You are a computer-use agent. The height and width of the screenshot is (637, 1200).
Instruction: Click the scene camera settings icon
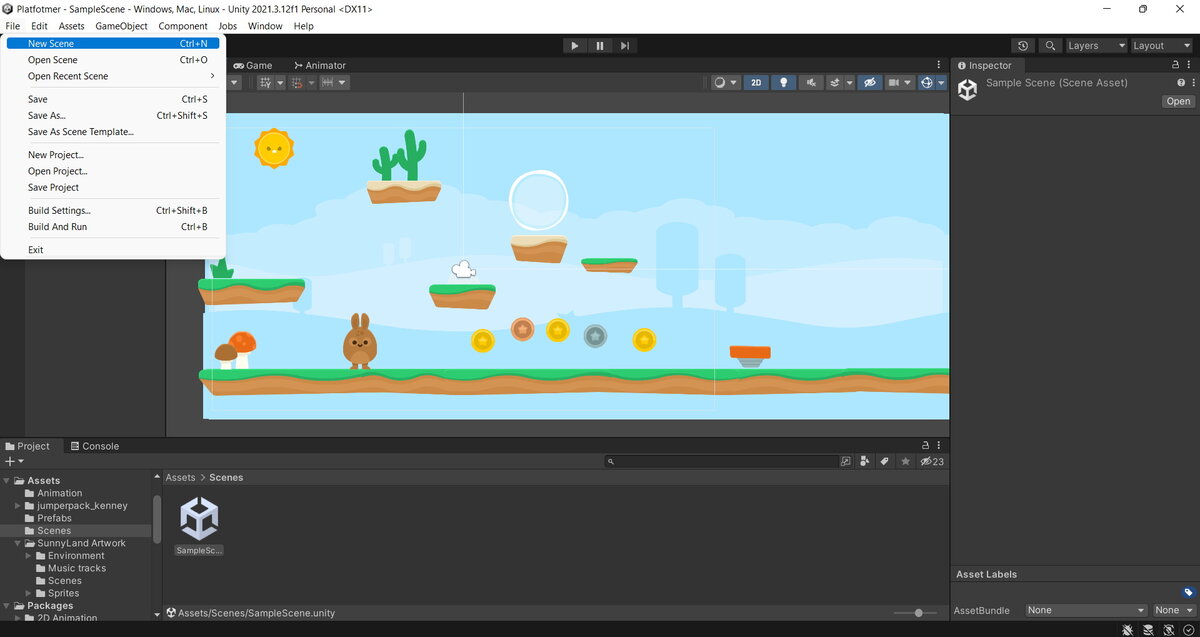point(896,83)
